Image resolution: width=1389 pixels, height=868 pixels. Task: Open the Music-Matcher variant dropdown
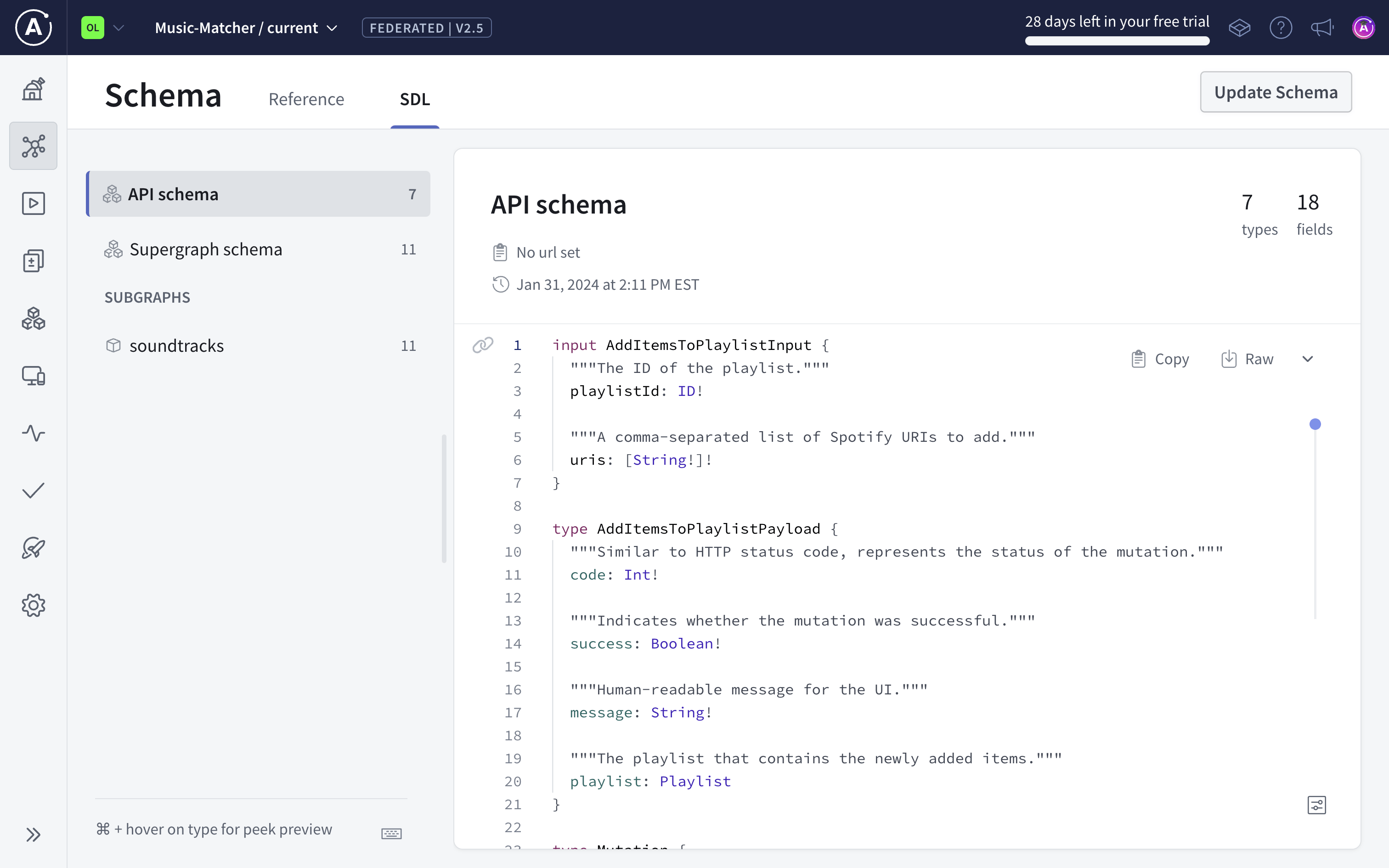point(246,27)
